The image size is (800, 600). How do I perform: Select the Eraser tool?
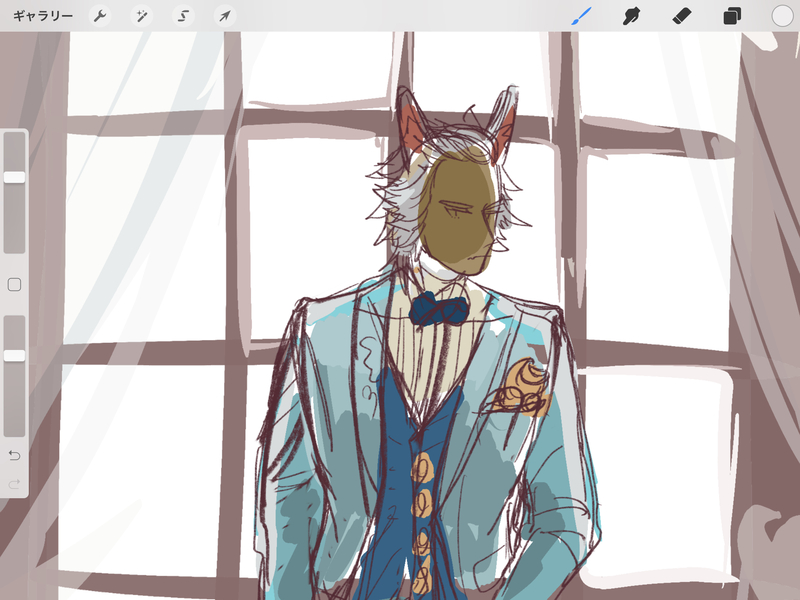(682, 16)
